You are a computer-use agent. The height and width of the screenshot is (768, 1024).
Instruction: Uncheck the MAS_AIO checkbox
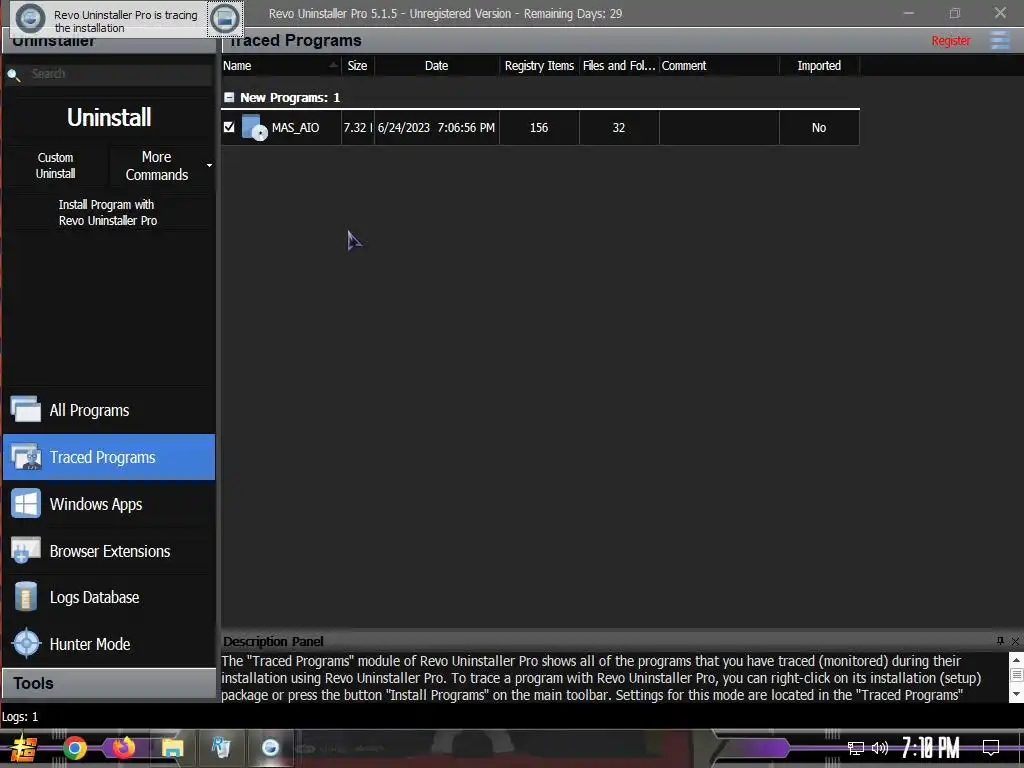229,127
